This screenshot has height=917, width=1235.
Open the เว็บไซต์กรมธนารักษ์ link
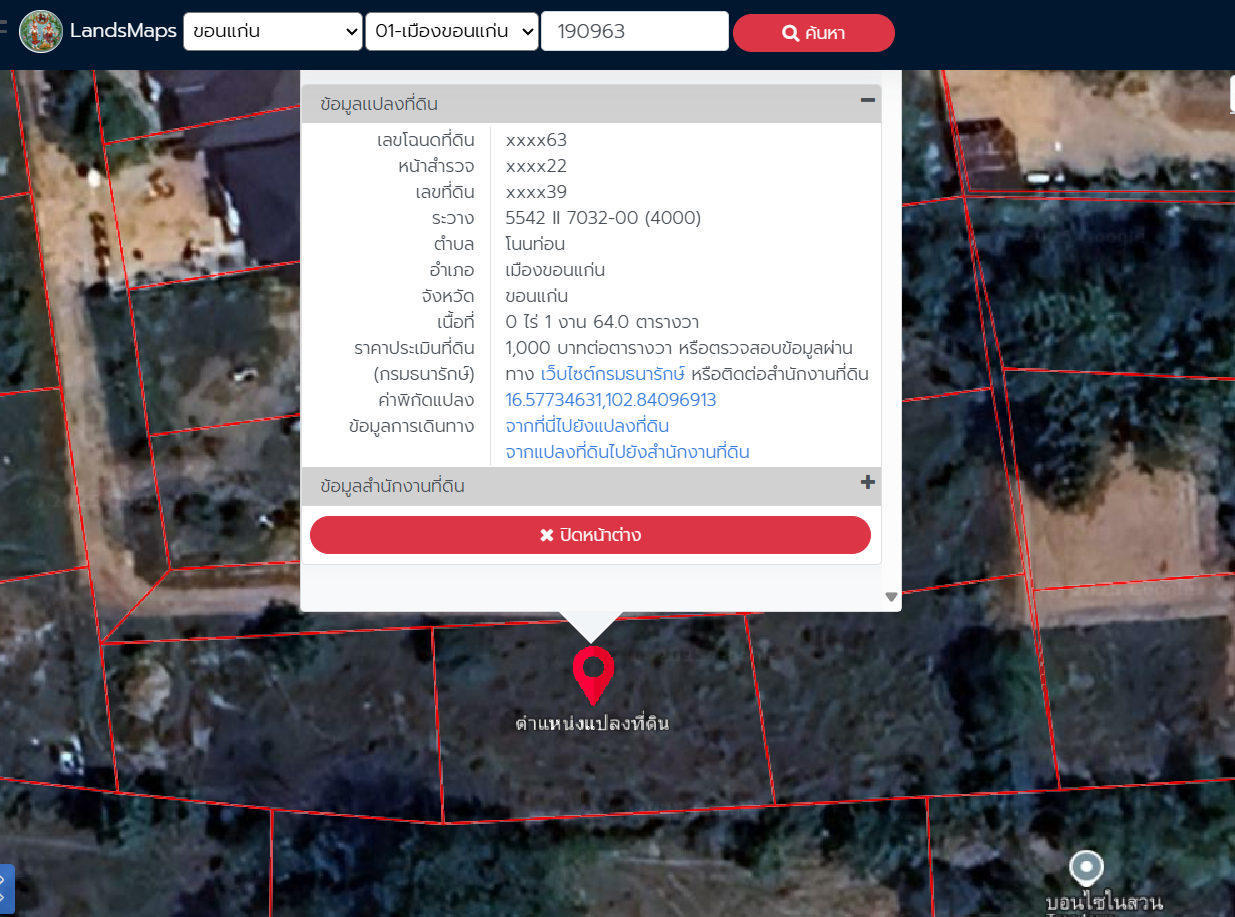pos(612,374)
